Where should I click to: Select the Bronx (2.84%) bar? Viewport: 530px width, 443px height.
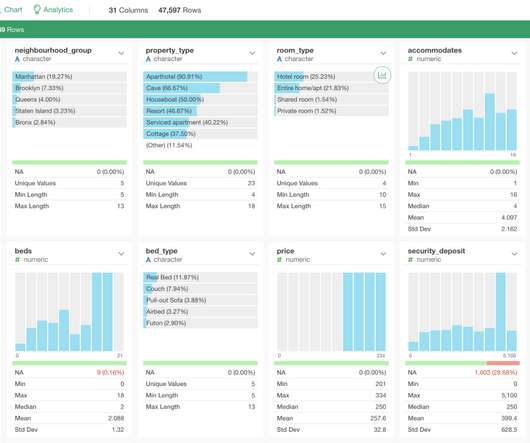coord(69,122)
